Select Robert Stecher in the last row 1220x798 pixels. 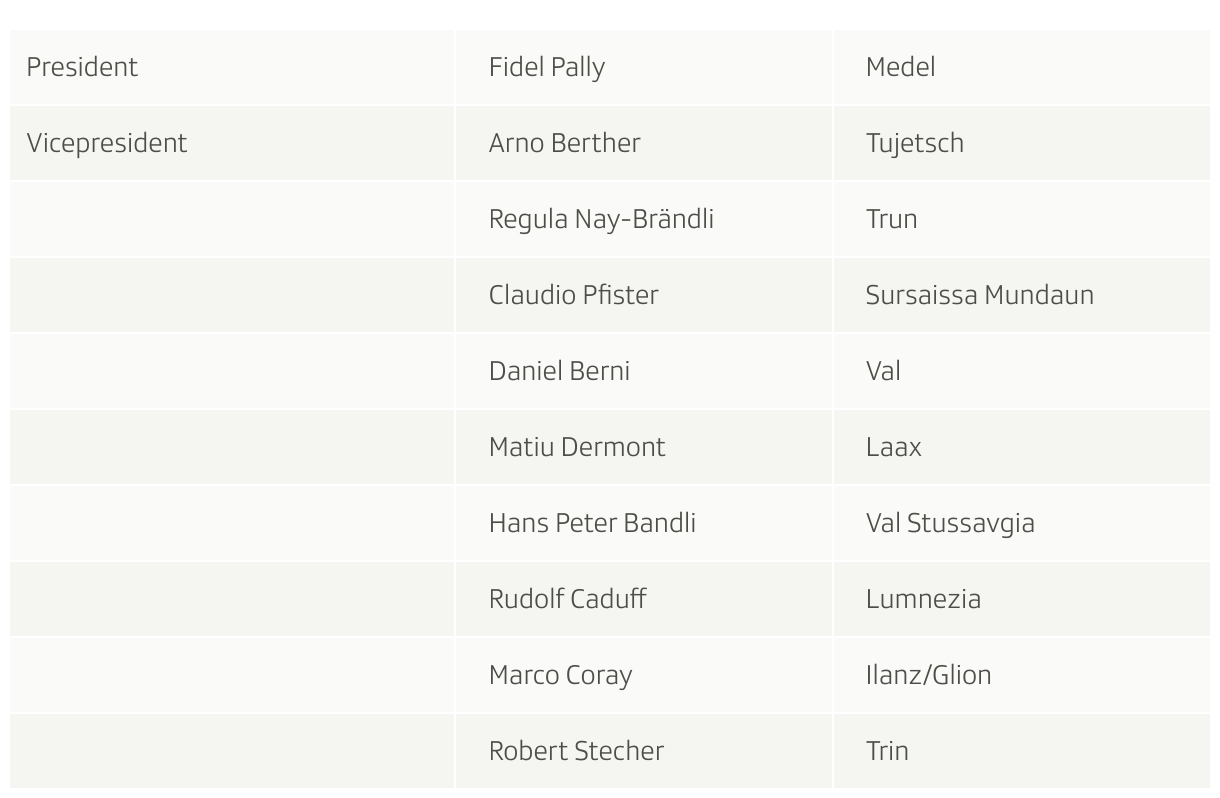(576, 751)
